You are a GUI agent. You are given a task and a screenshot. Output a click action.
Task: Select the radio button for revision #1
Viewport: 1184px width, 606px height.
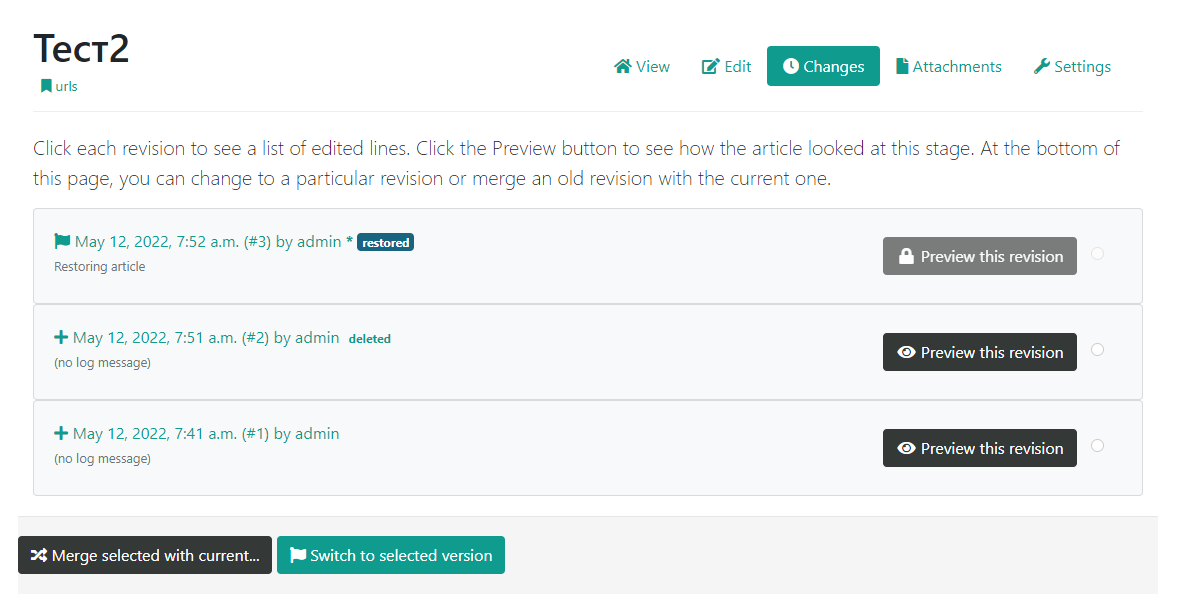(1097, 446)
